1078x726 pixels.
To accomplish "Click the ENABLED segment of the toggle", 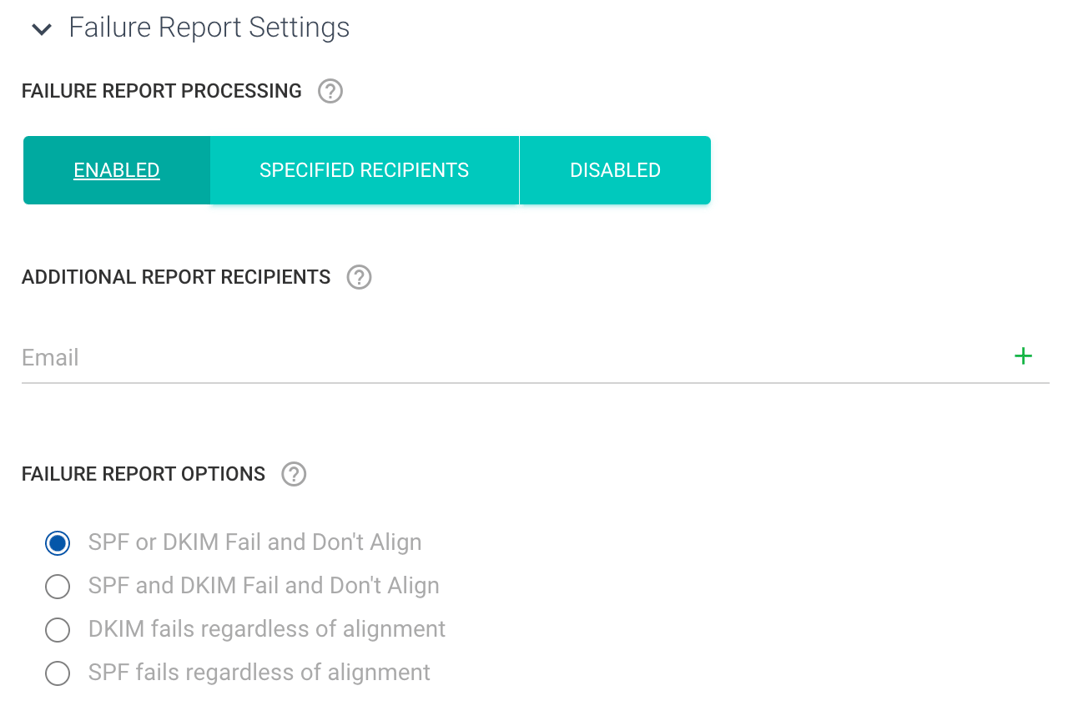I will coord(116,170).
